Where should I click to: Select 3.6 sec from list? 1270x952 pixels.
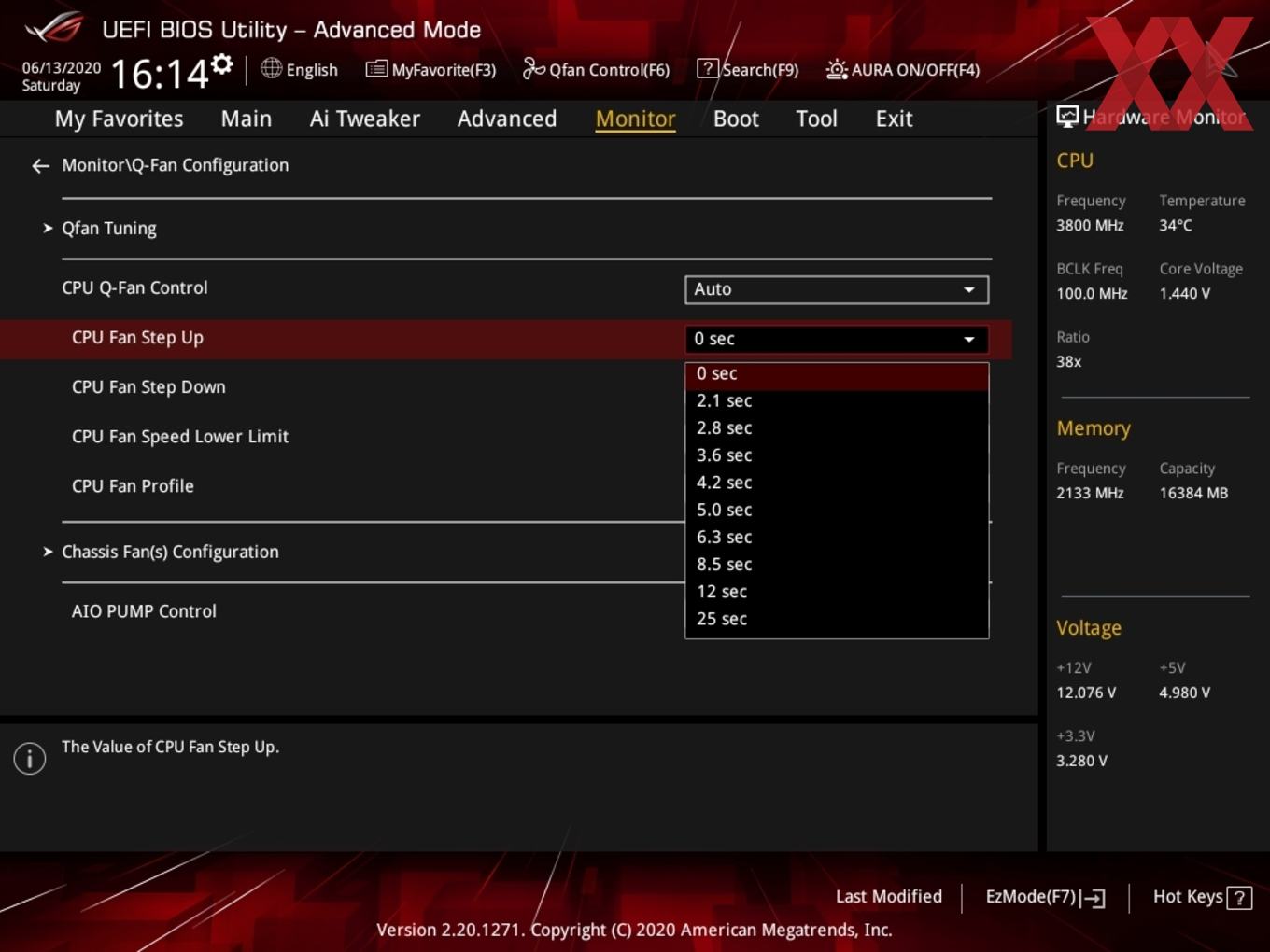click(837, 455)
